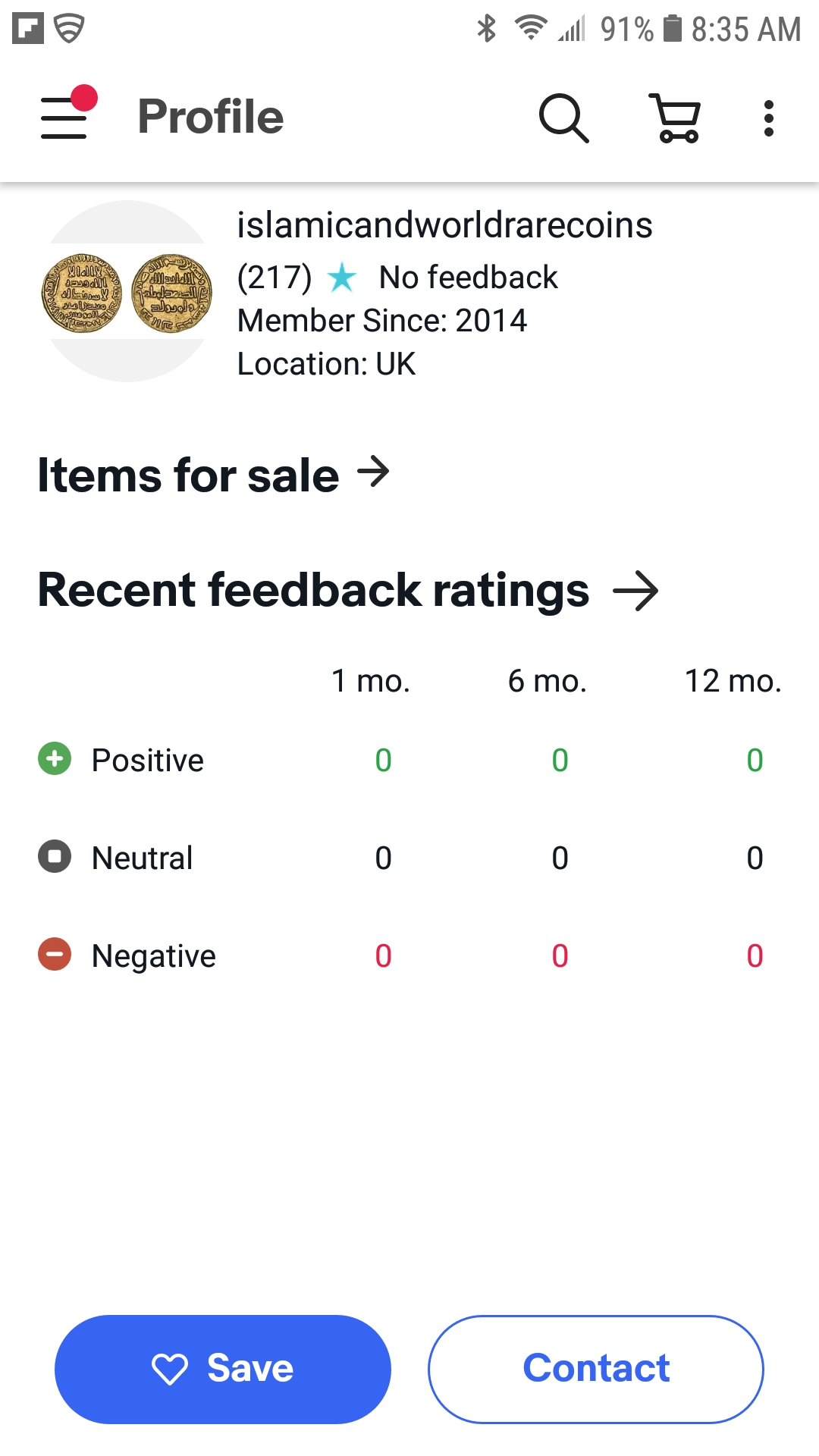This screenshot has height=1456, width=819.
Task: Select the 1 mo. column header
Action: 371,681
